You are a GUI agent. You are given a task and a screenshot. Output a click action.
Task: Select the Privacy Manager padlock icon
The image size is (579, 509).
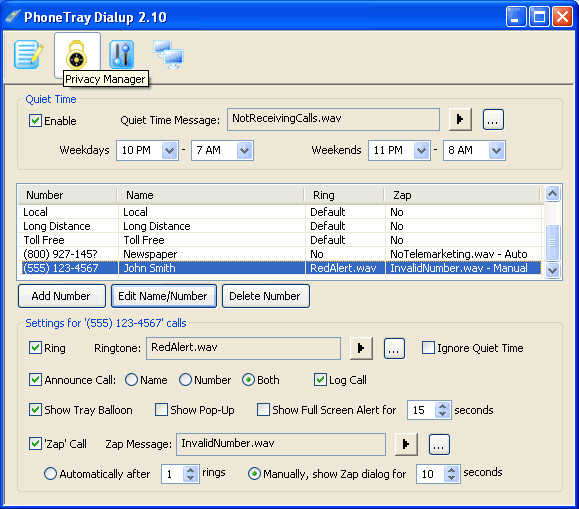coord(77,55)
